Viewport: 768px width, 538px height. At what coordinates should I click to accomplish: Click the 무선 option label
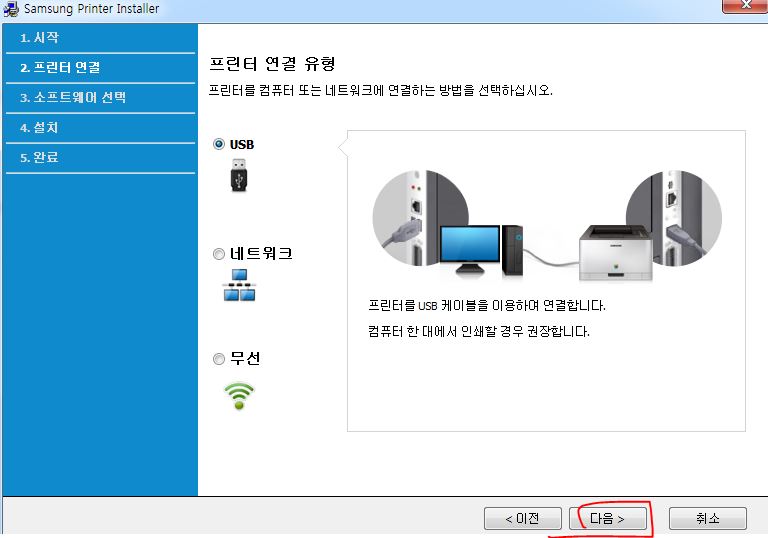(x=245, y=359)
